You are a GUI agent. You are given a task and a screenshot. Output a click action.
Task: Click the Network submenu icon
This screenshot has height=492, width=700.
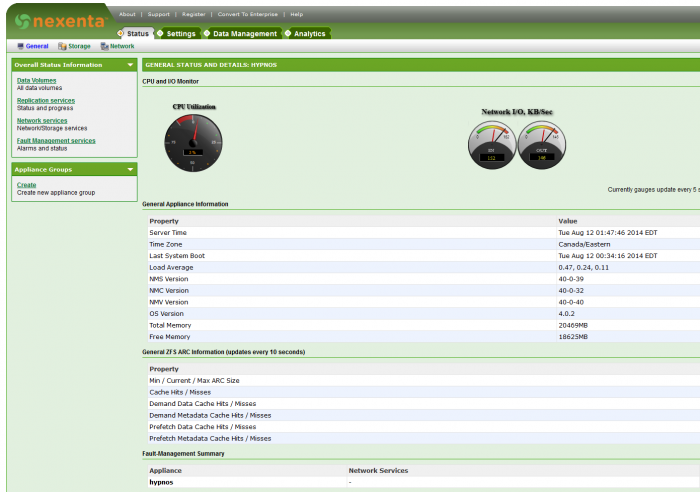[104, 46]
